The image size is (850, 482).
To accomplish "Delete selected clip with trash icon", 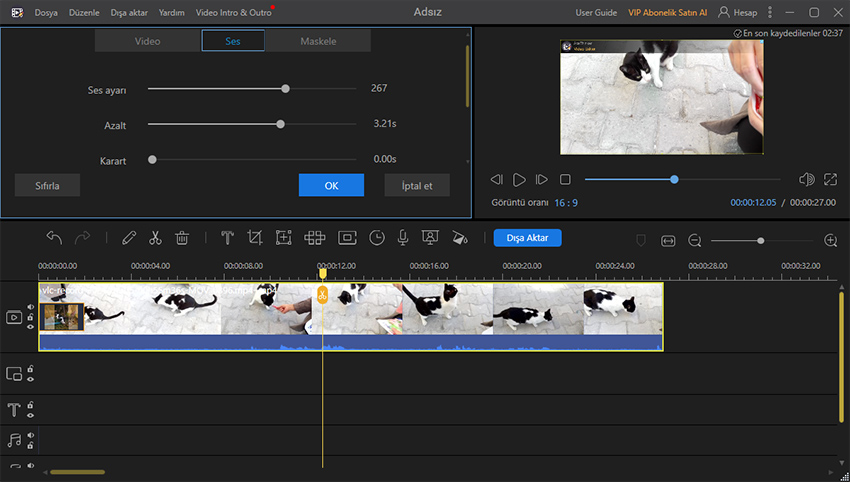I will [x=182, y=238].
